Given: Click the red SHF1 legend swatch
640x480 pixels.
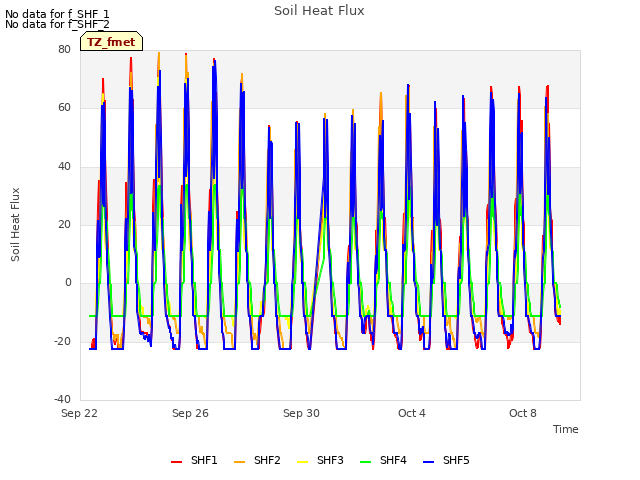Looking at the screenshot, I should click(x=176, y=462).
